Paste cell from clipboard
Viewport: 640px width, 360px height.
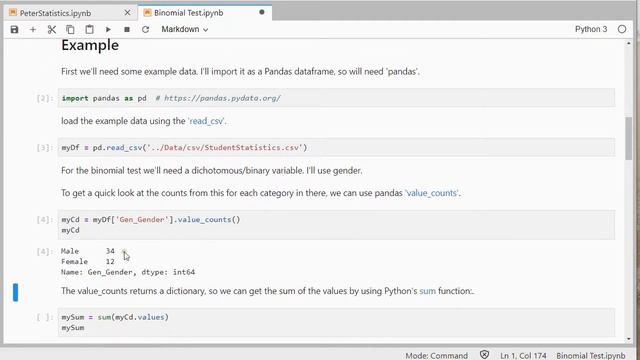(89, 29)
